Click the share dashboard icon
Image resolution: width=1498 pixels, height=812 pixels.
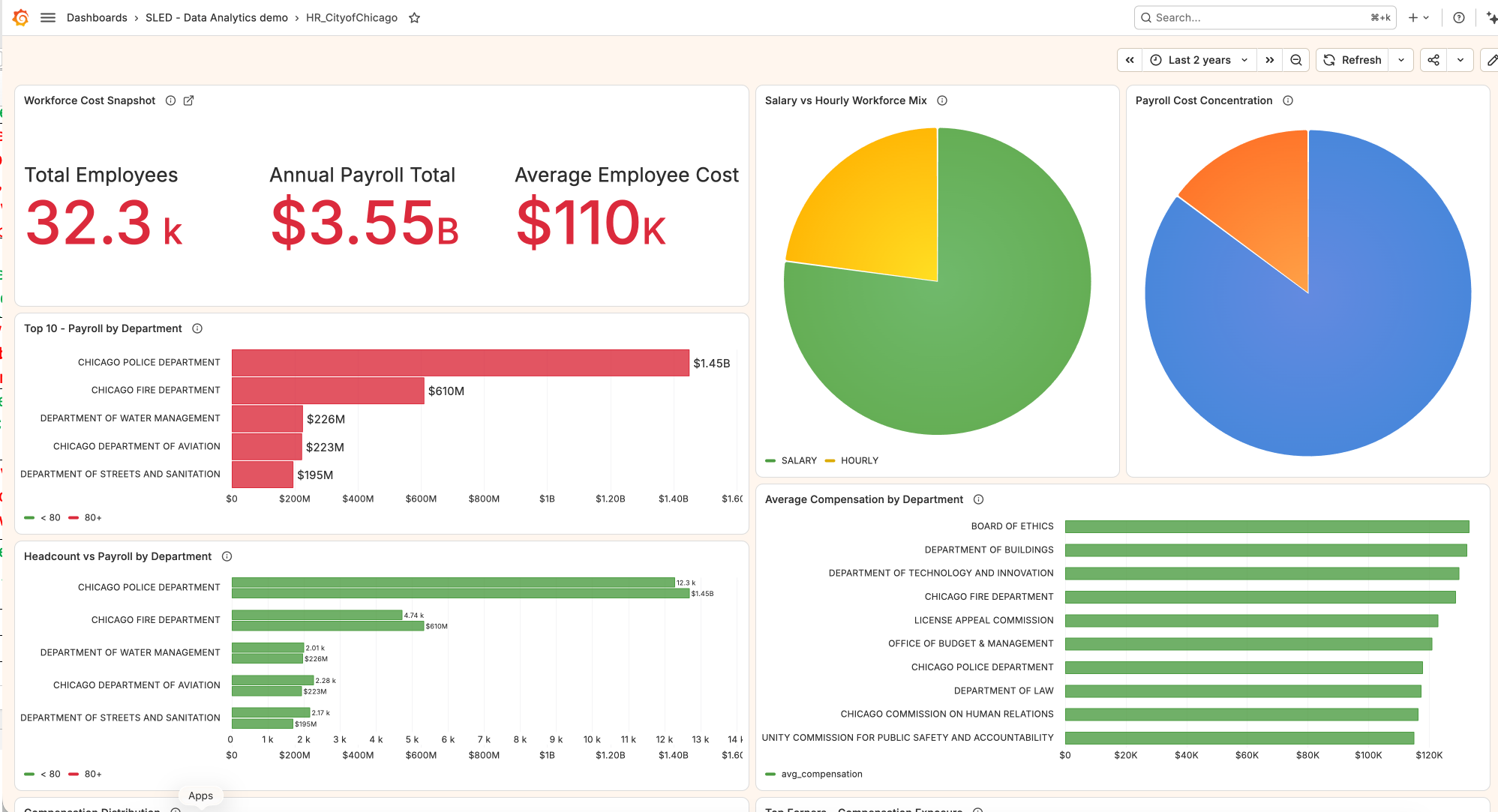click(1433, 60)
